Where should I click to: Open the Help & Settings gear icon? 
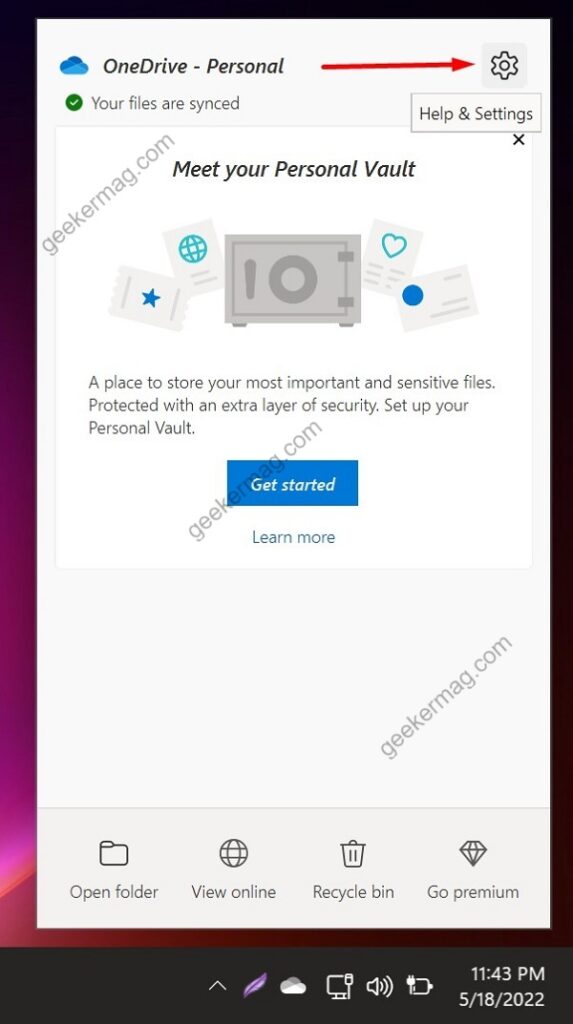pyautogui.click(x=504, y=65)
